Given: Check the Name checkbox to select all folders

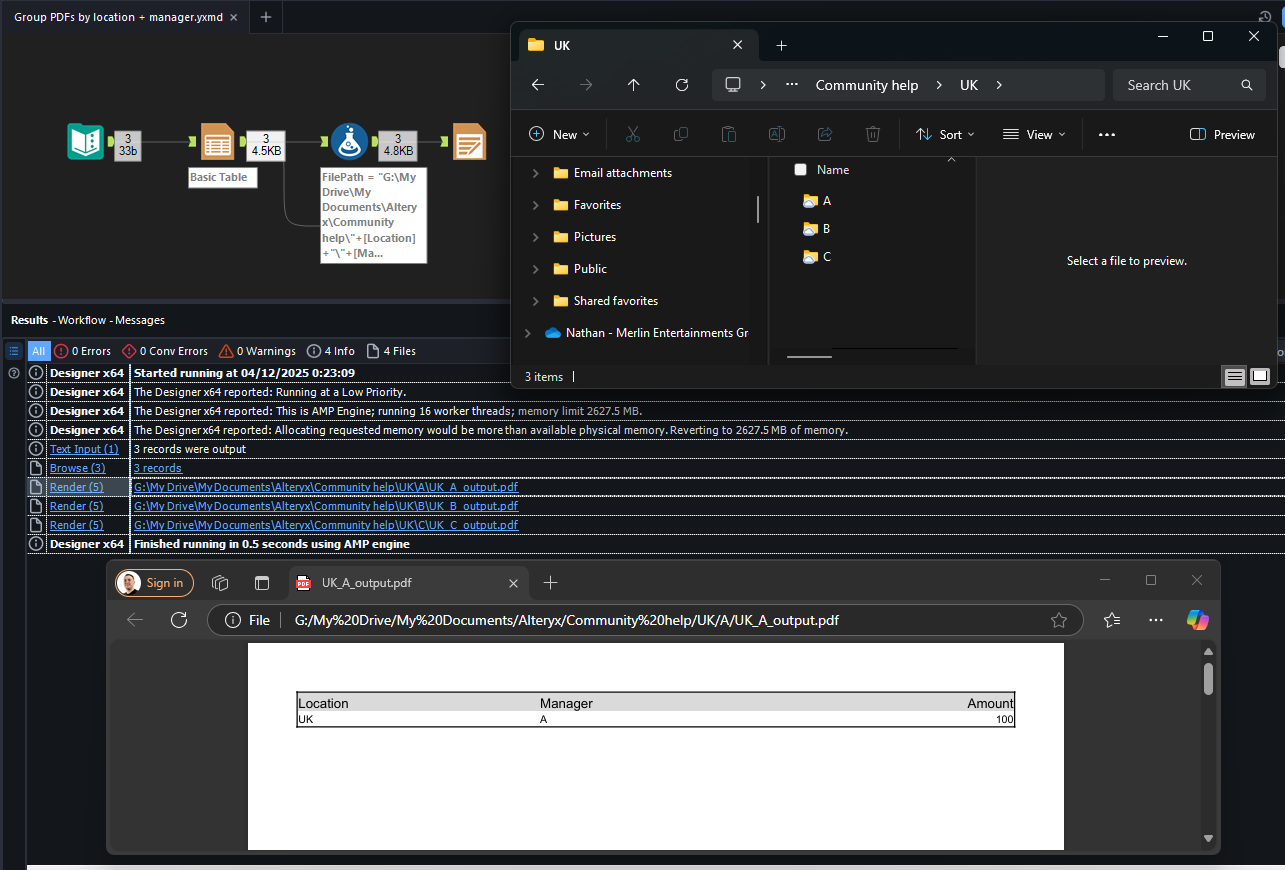Looking at the screenshot, I should (x=800, y=170).
